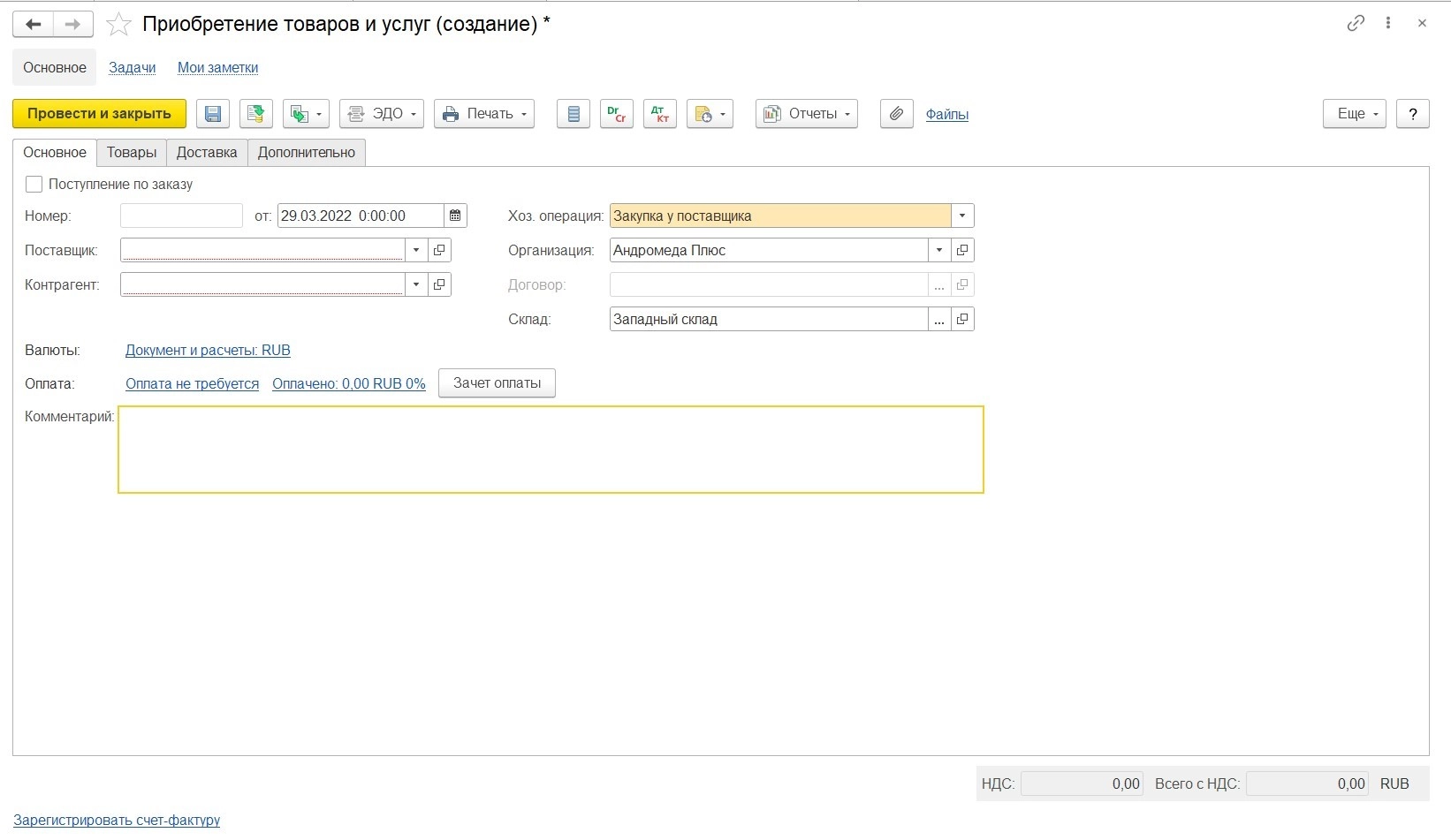Click the Зарегистрировать счет-фактуру link
The height and width of the screenshot is (840, 1451).
pyautogui.click(x=117, y=821)
